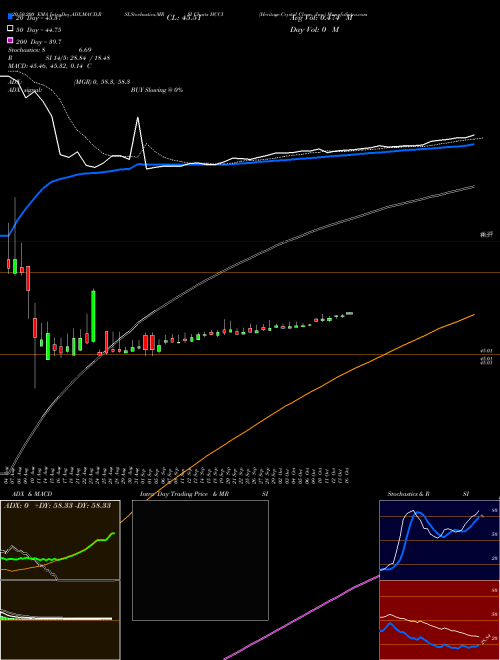Click the '(MGR) 0, 58.3, 58.3' ADX values
Screen dimensions: 500x660
coord(102,82)
